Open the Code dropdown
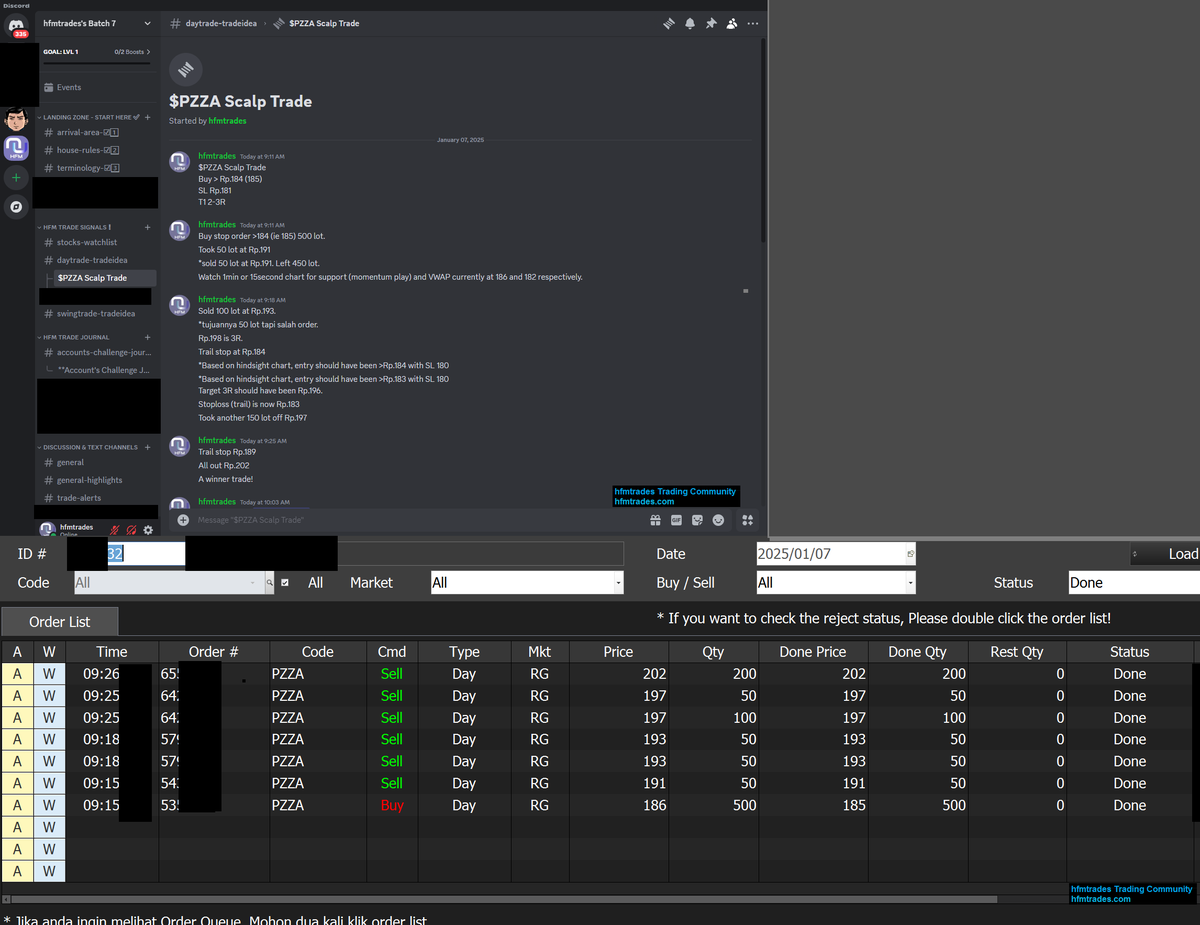 [169, 582]
